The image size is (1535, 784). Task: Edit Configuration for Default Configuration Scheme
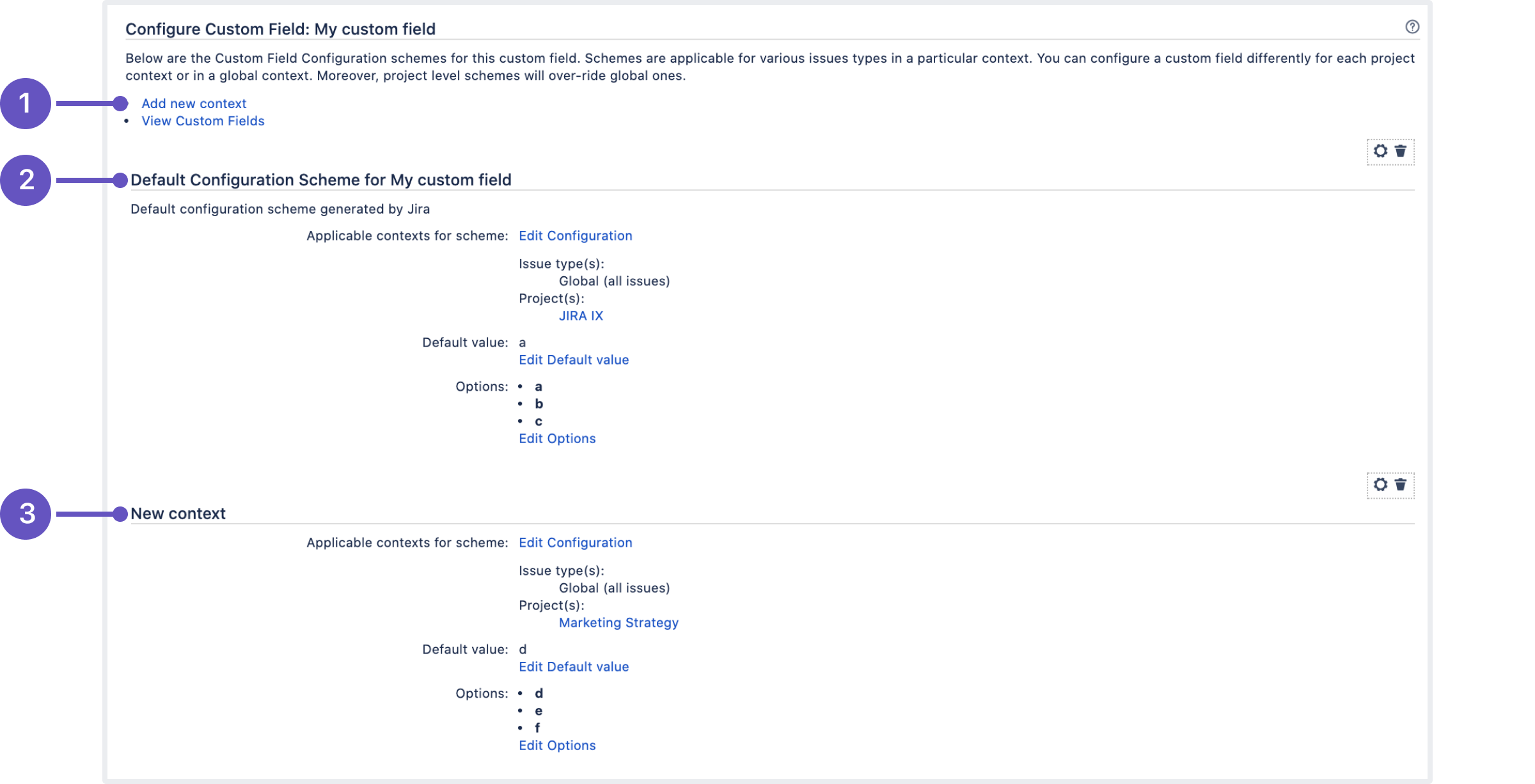[575, 236]
